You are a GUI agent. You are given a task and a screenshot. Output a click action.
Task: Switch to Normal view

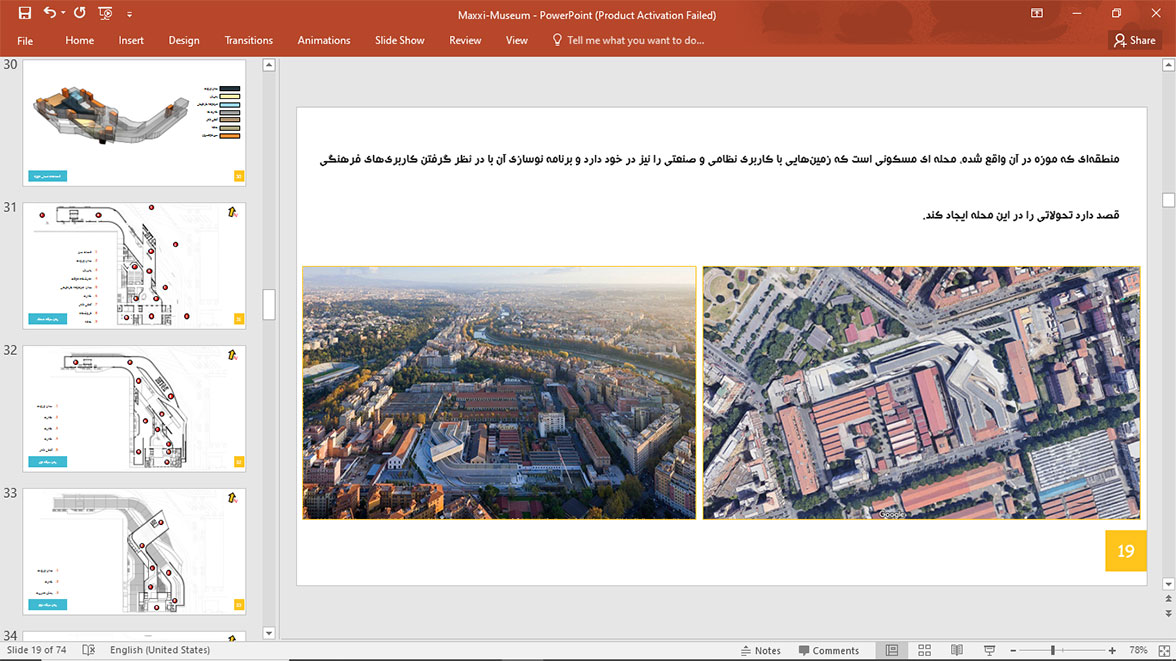[892, 650]
